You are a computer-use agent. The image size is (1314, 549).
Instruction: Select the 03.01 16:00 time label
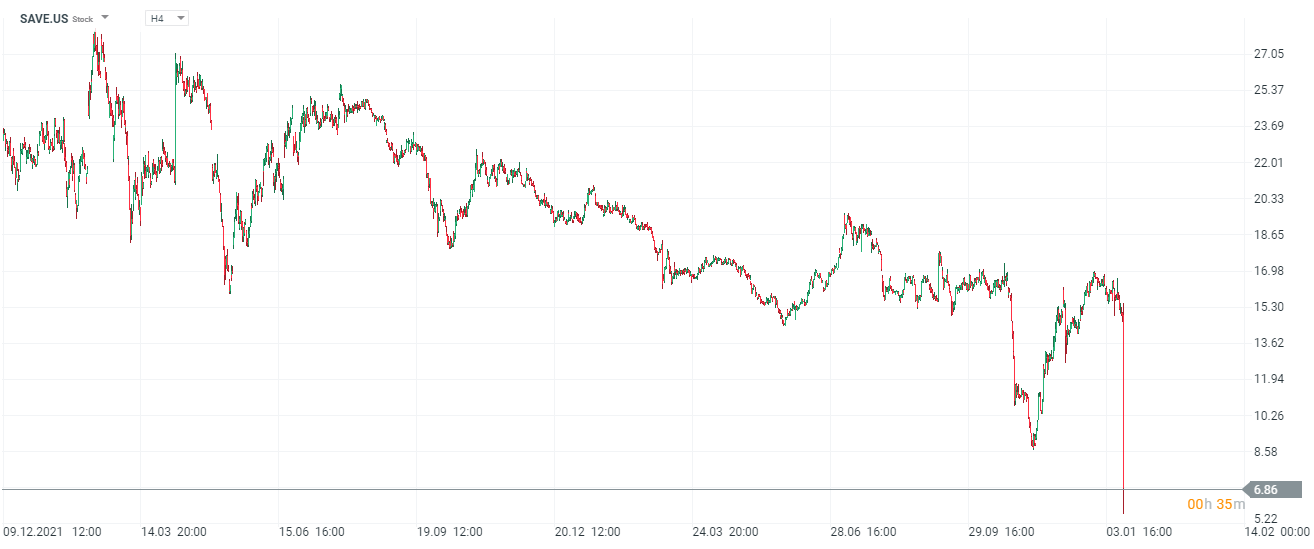pyautogui.click(x=1138, y=531)
